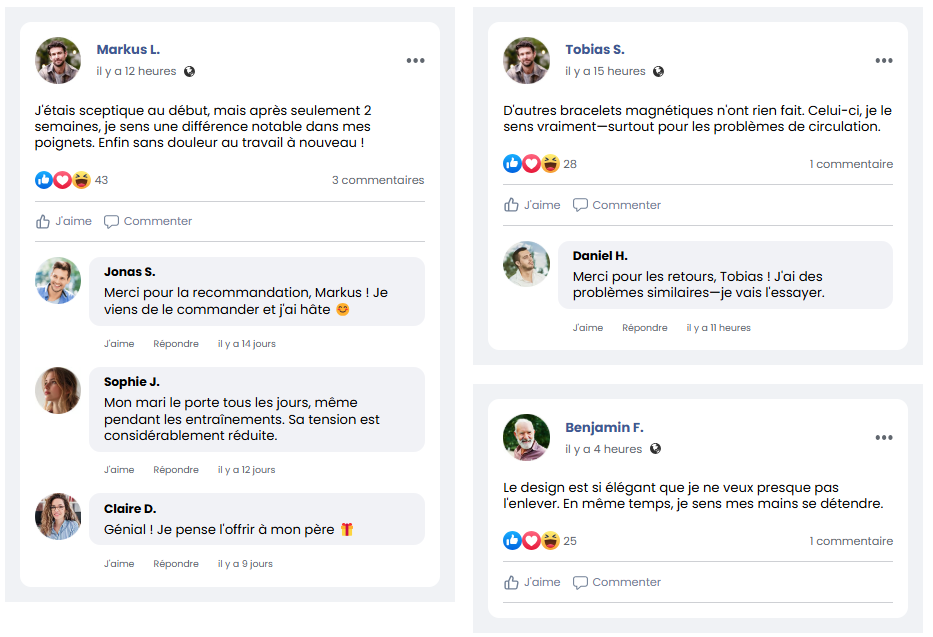Click the thumbs-up J'aime icon under Tobias's post
This screenshot has width=933, height=637.
tap(511, 205)
